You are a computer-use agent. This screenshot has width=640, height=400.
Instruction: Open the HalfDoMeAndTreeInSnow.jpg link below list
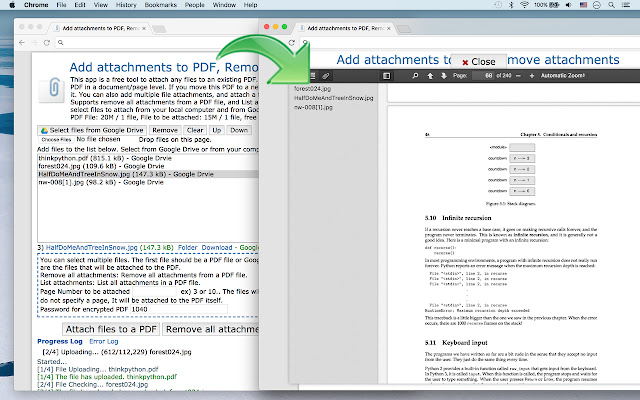[x=91, y=248]
